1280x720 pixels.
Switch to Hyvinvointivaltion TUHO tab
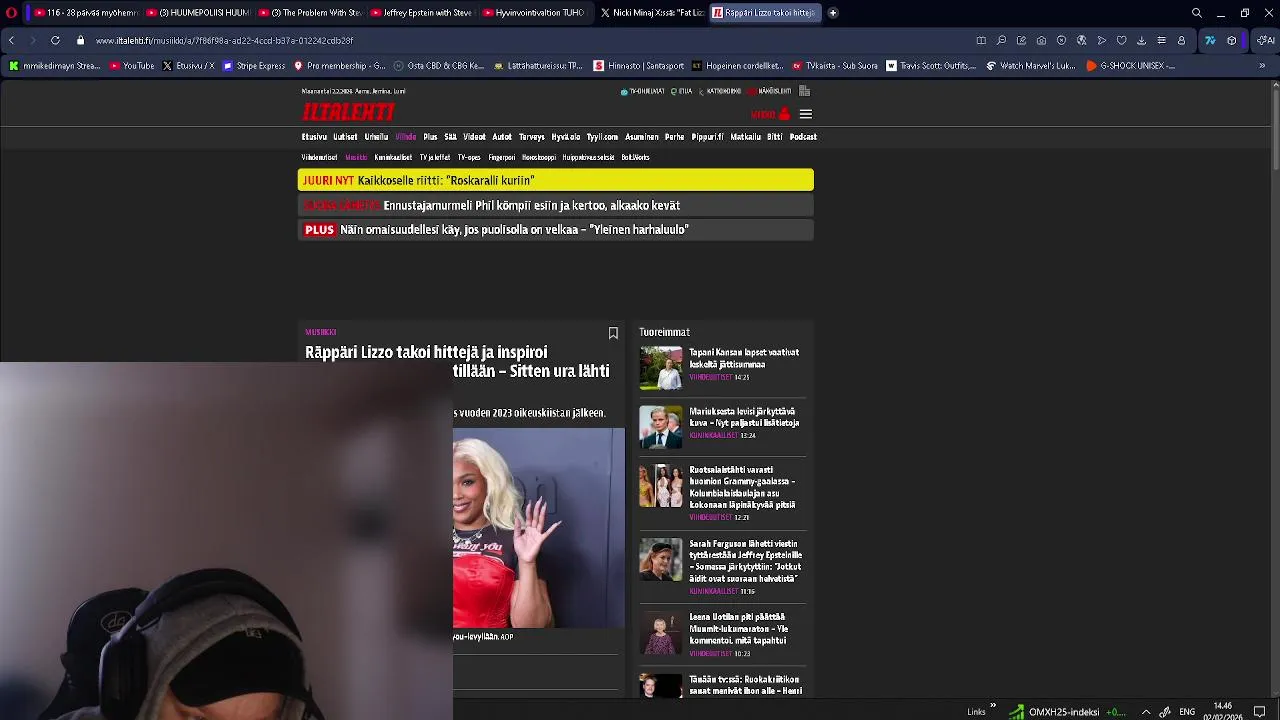pyautogui.click(x=533, y=13)
